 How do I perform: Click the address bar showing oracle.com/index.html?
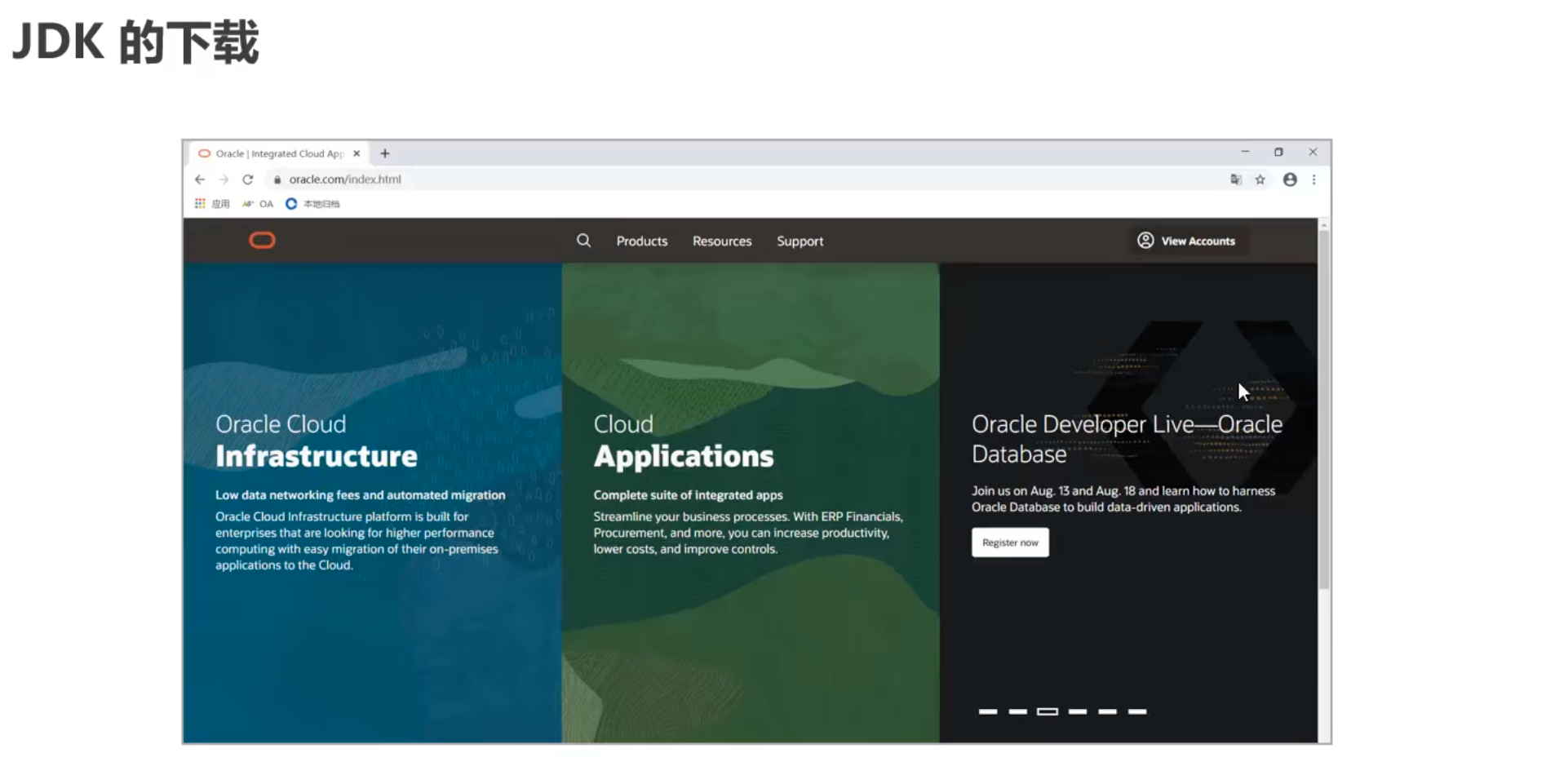[x=742, y=179]
